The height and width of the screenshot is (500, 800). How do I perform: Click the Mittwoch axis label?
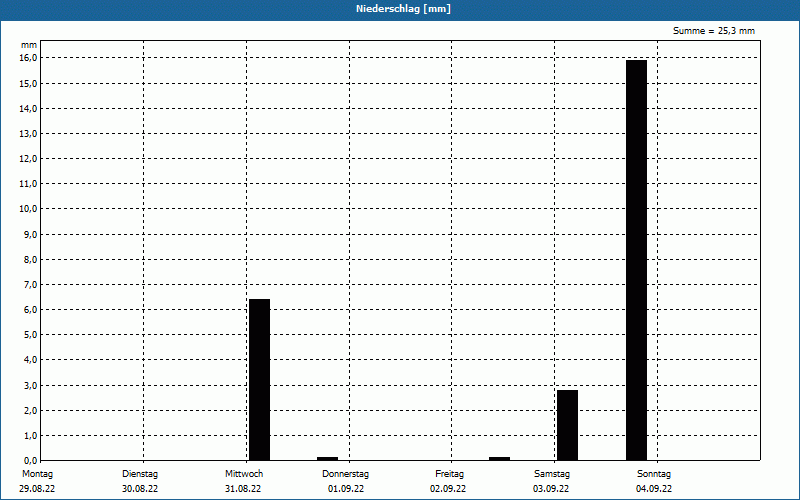point(244,474)
